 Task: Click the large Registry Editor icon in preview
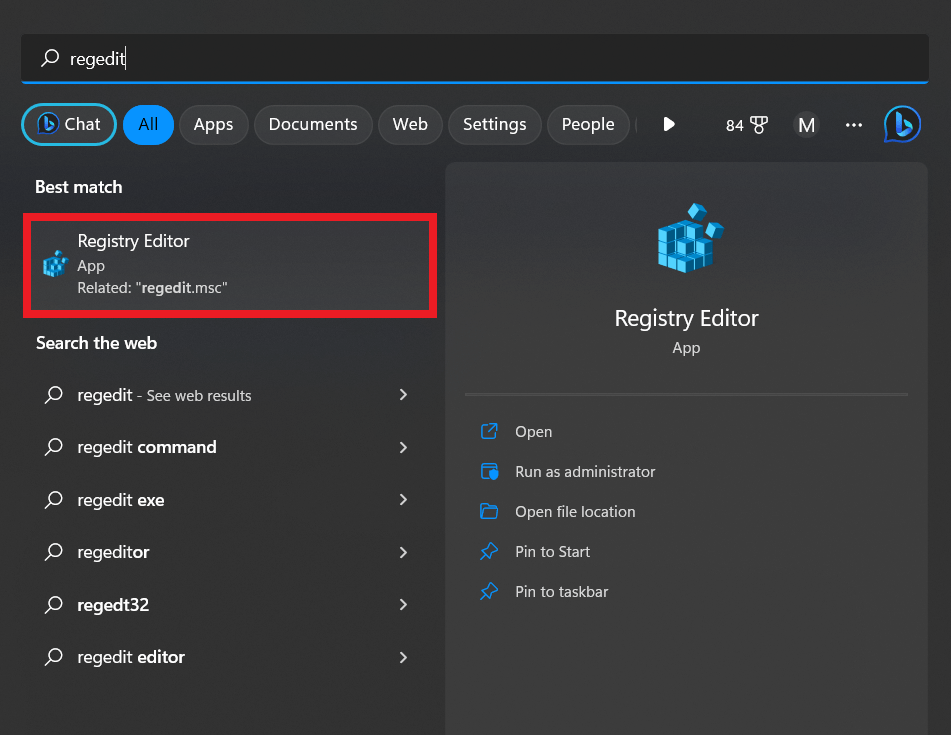690,238
